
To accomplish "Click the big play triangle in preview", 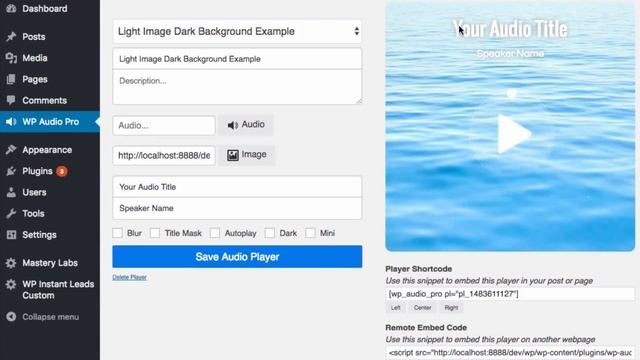I will coord(514,134).
